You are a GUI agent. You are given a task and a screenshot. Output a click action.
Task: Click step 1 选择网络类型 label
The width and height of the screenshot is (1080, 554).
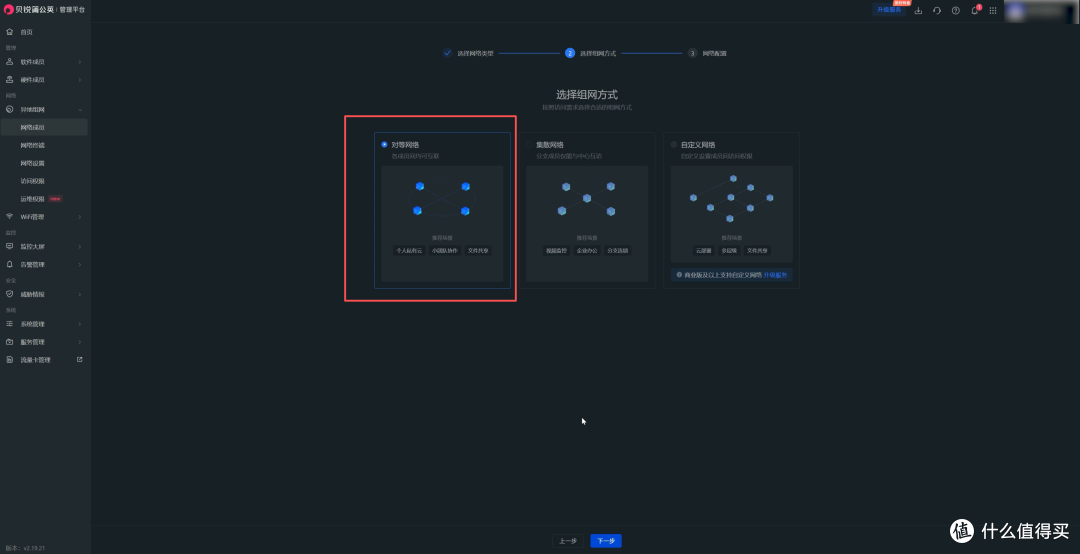475,53
